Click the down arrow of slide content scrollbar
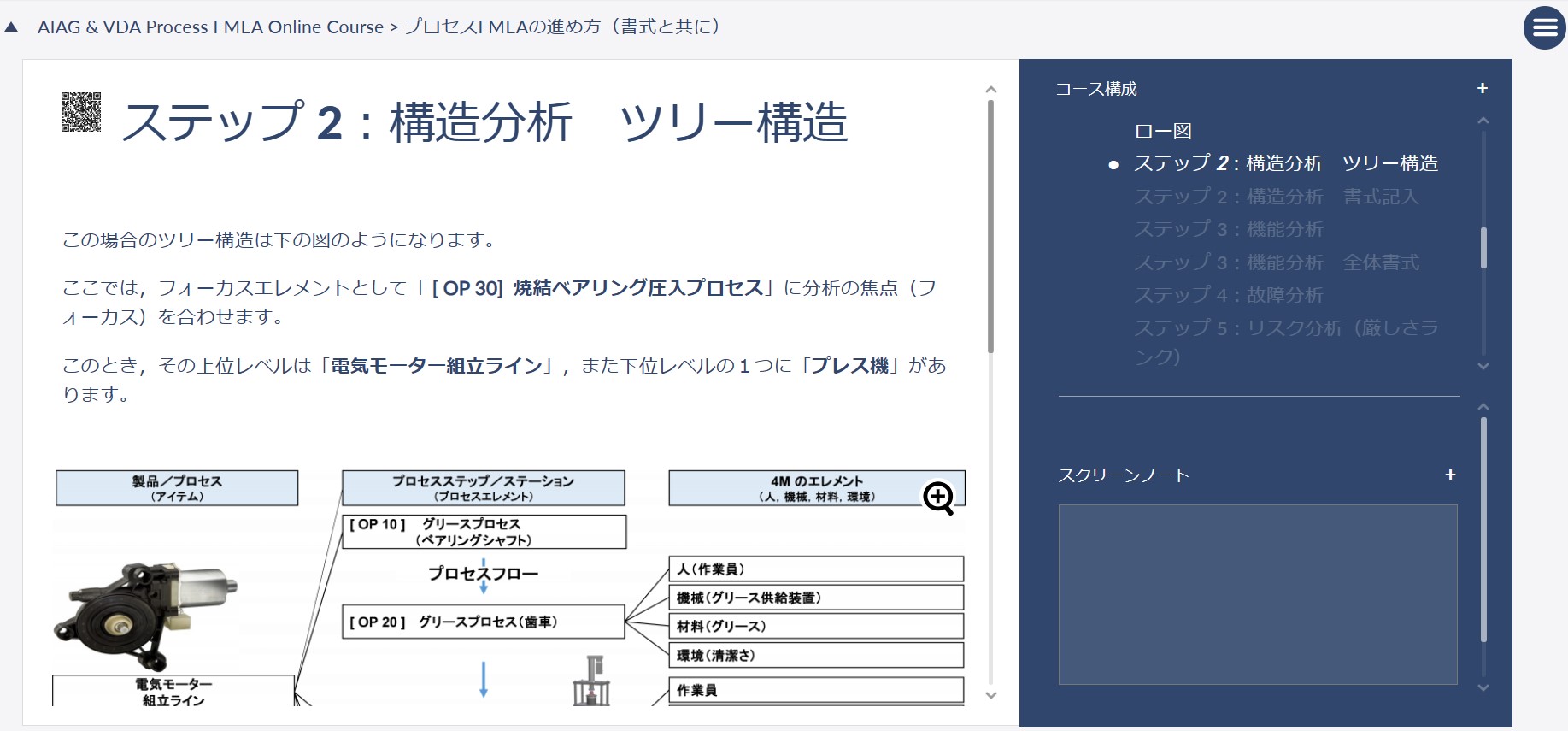 [991, 695]
